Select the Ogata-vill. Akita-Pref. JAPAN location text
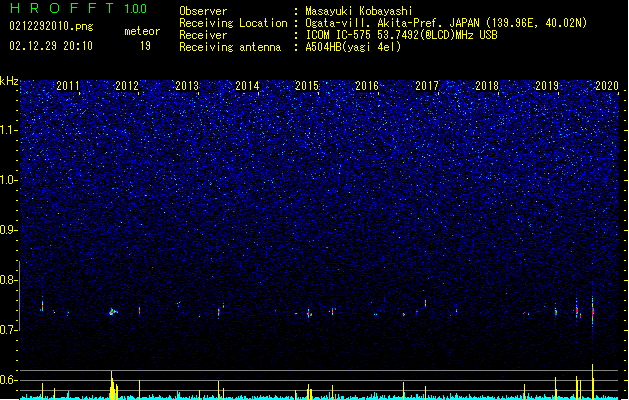629x400 pixels. click(x=446, y=23)
